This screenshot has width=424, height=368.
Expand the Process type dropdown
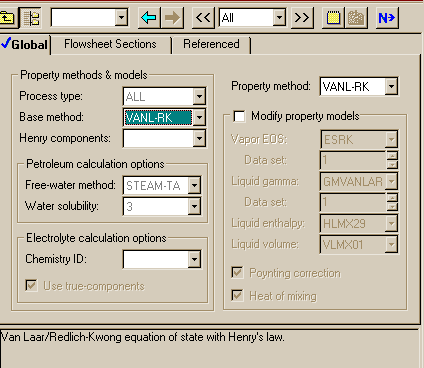coord(199,97)
